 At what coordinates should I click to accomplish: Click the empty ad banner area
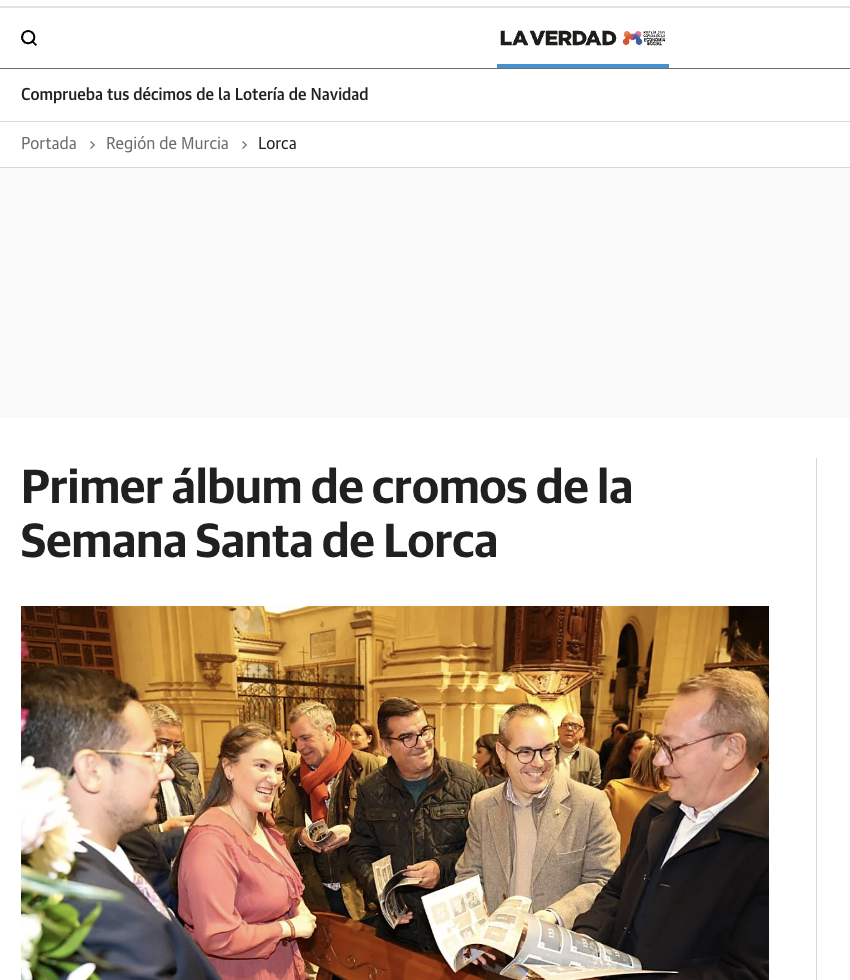point(425,292)
